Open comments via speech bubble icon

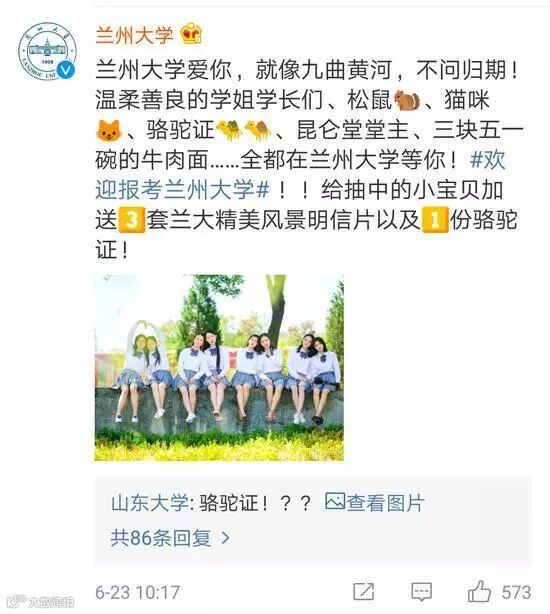(422, 592)
